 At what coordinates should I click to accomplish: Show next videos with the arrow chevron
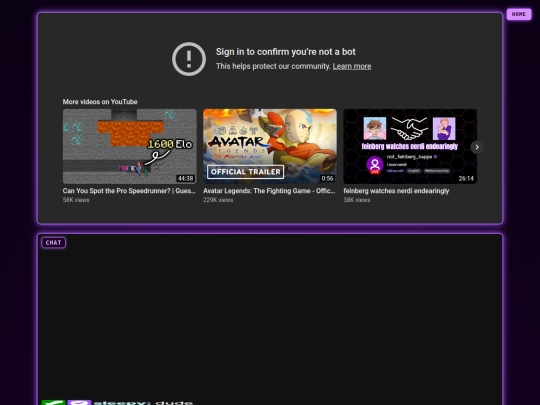[477, 147]
